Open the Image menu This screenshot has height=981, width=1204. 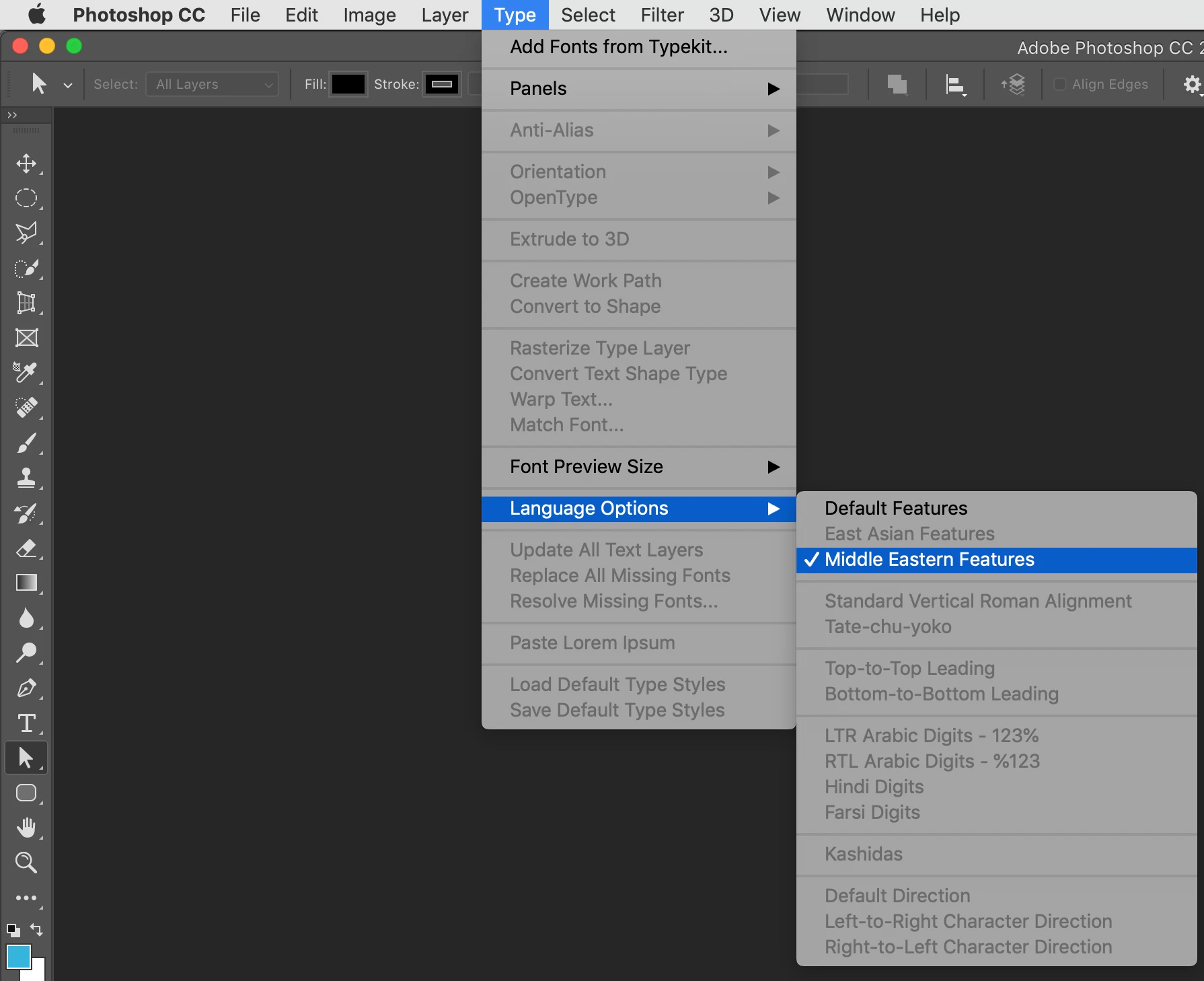369,15
